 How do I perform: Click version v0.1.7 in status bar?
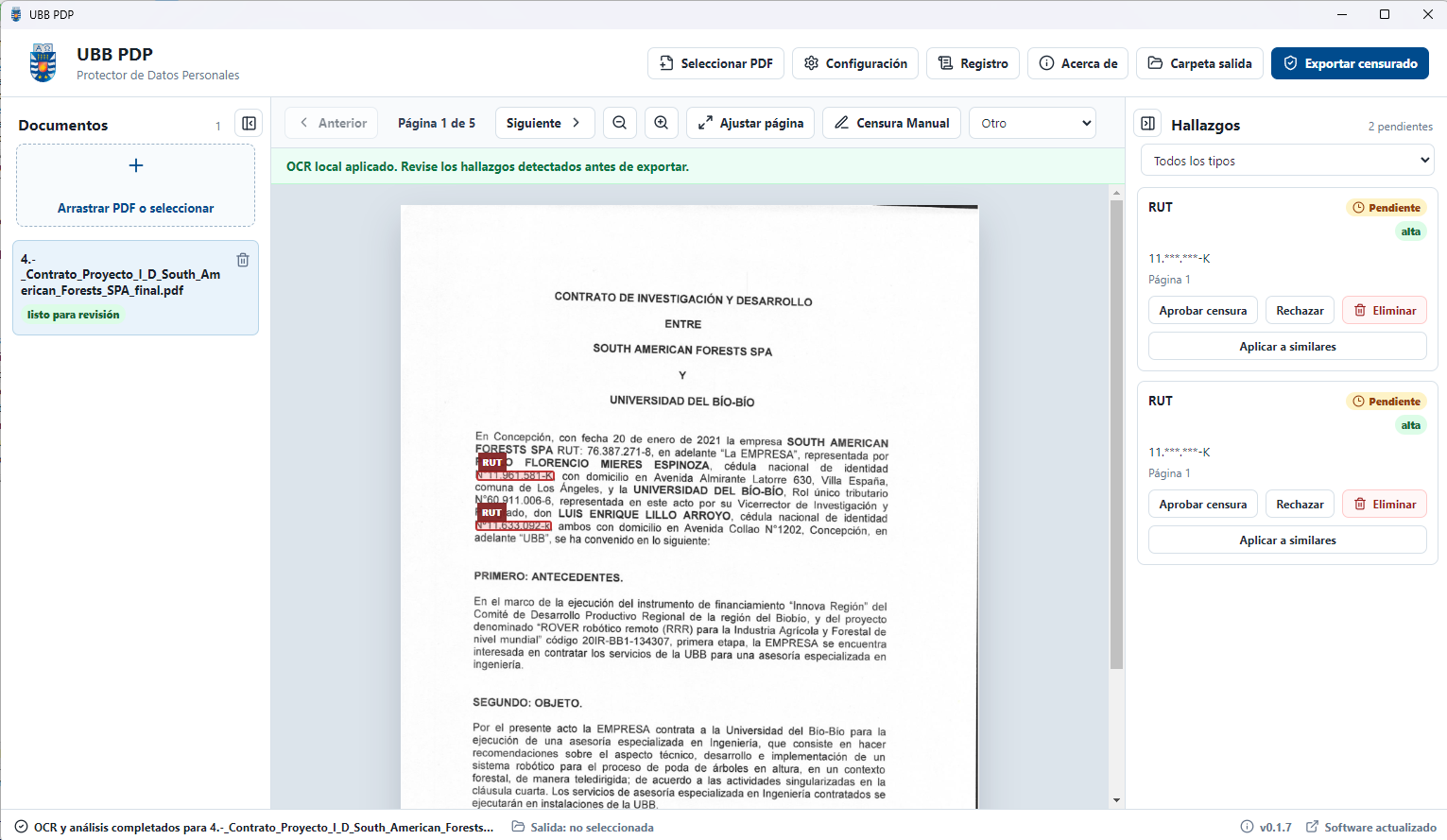[1266, 827]
